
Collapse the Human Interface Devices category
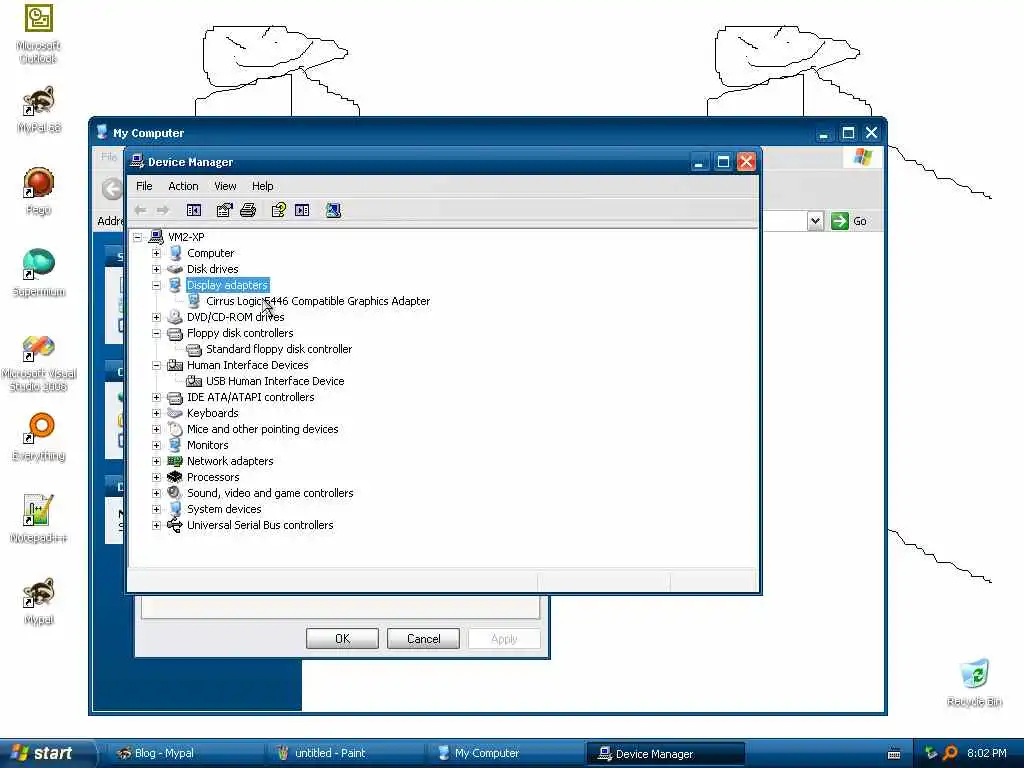(157, 365)
